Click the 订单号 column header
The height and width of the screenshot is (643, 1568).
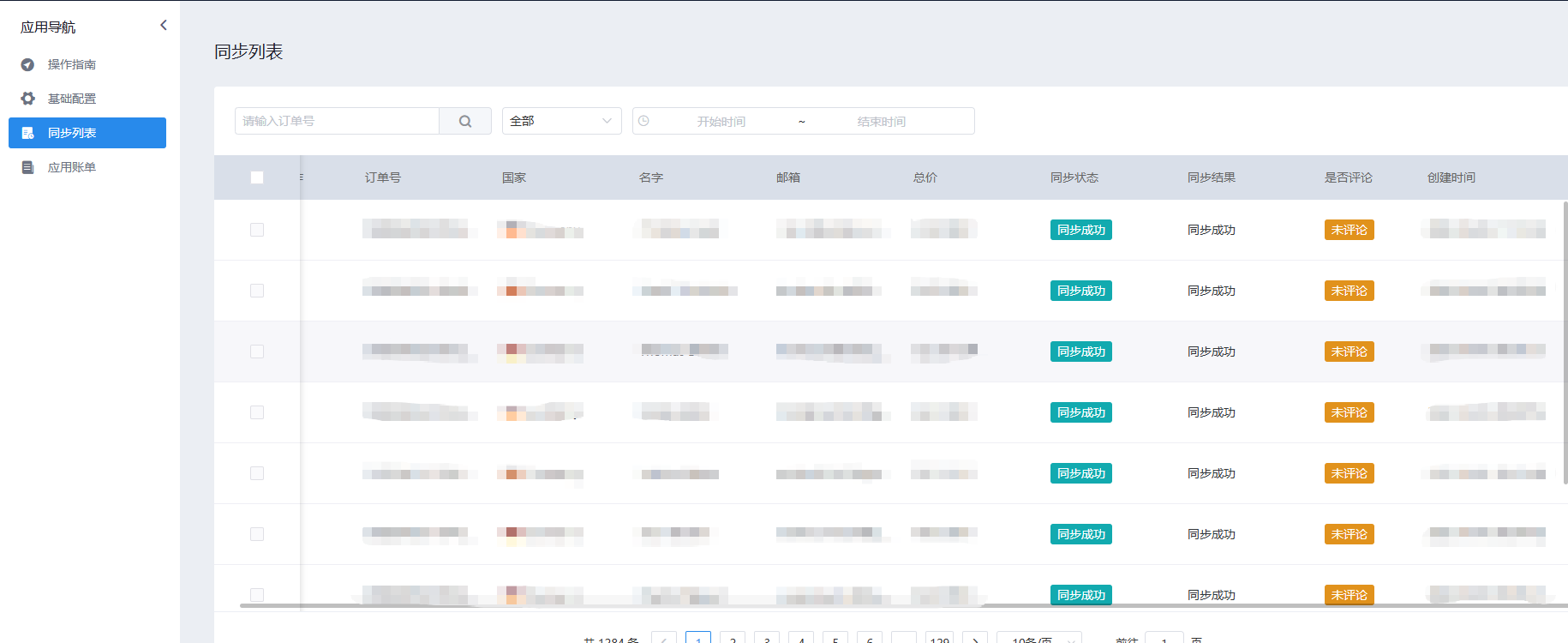click(x=383, y=177)
